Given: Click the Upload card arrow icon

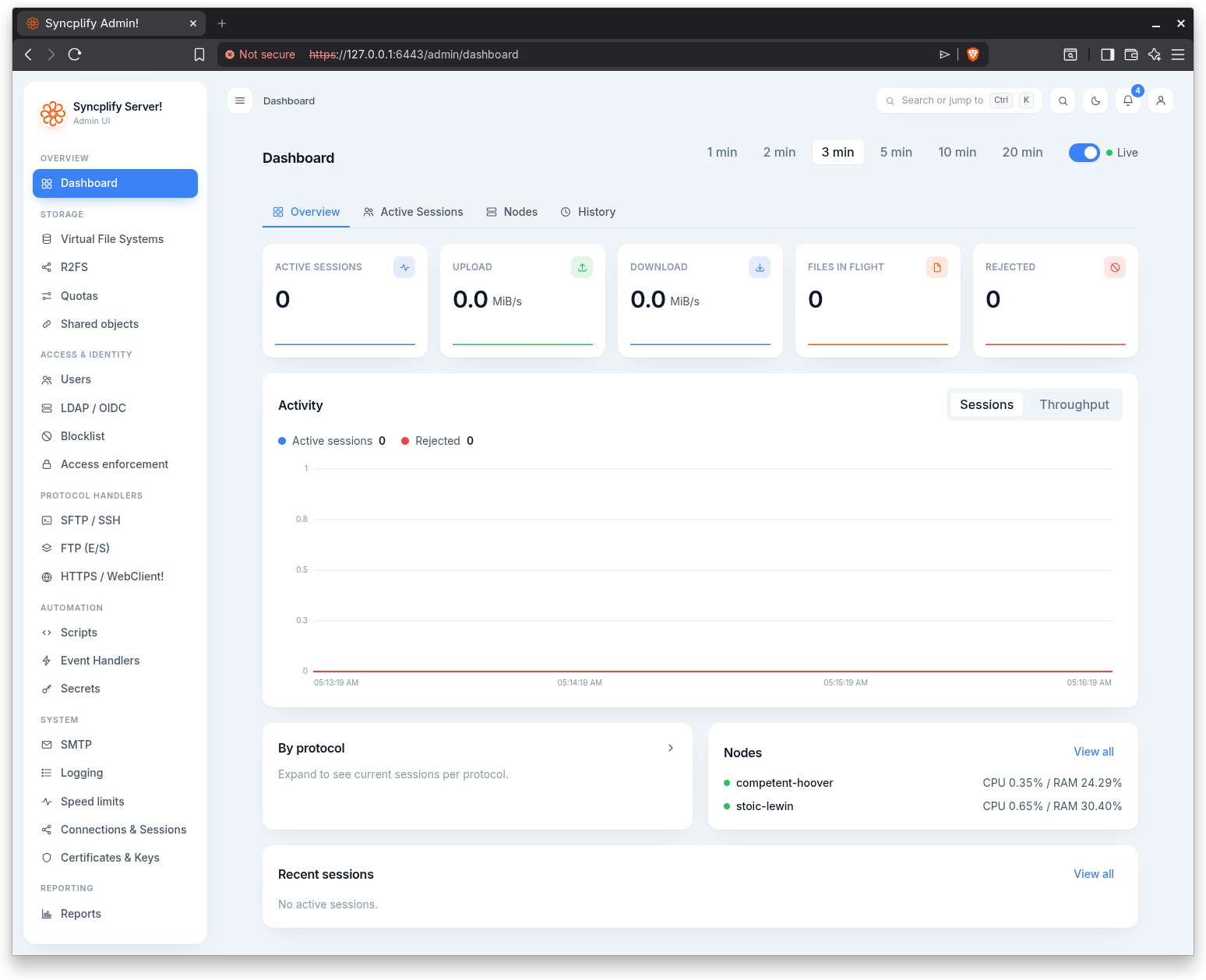Looking at the screenshot, I should [582, 267].
